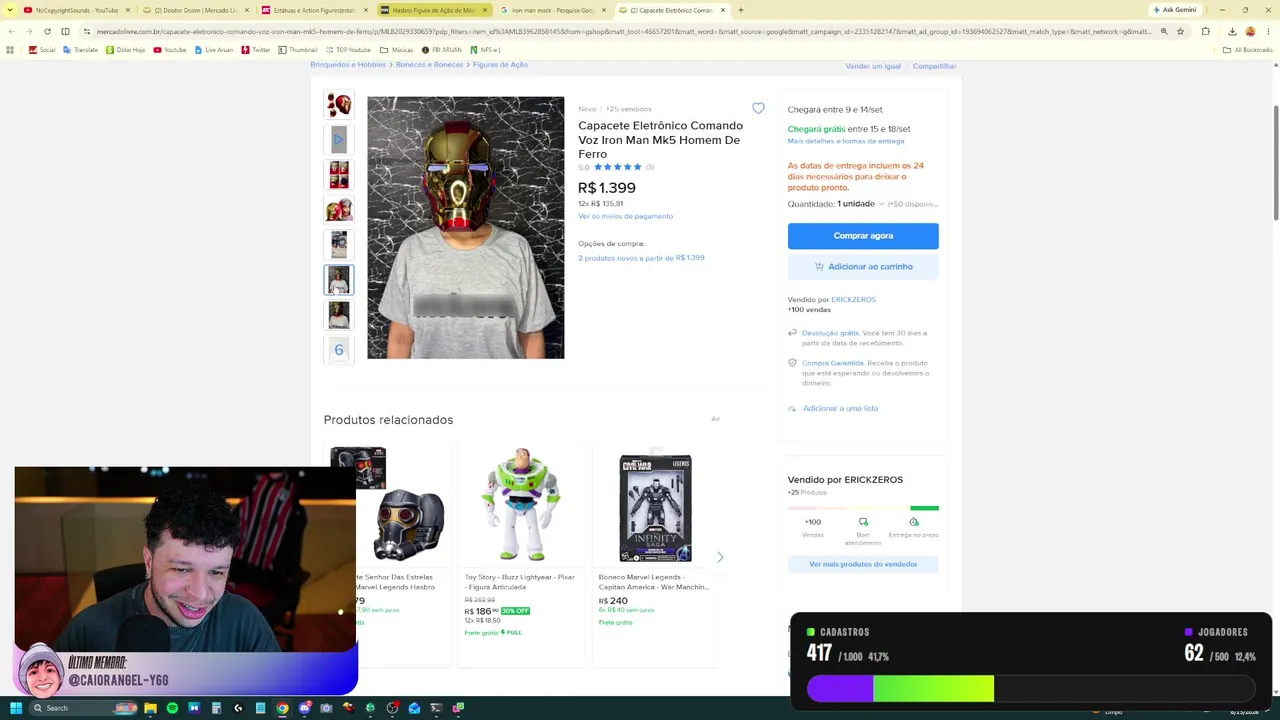The image size is (1280, 720).
Task: Open Ver os meios de pagamento link
Action: (625, 216)
